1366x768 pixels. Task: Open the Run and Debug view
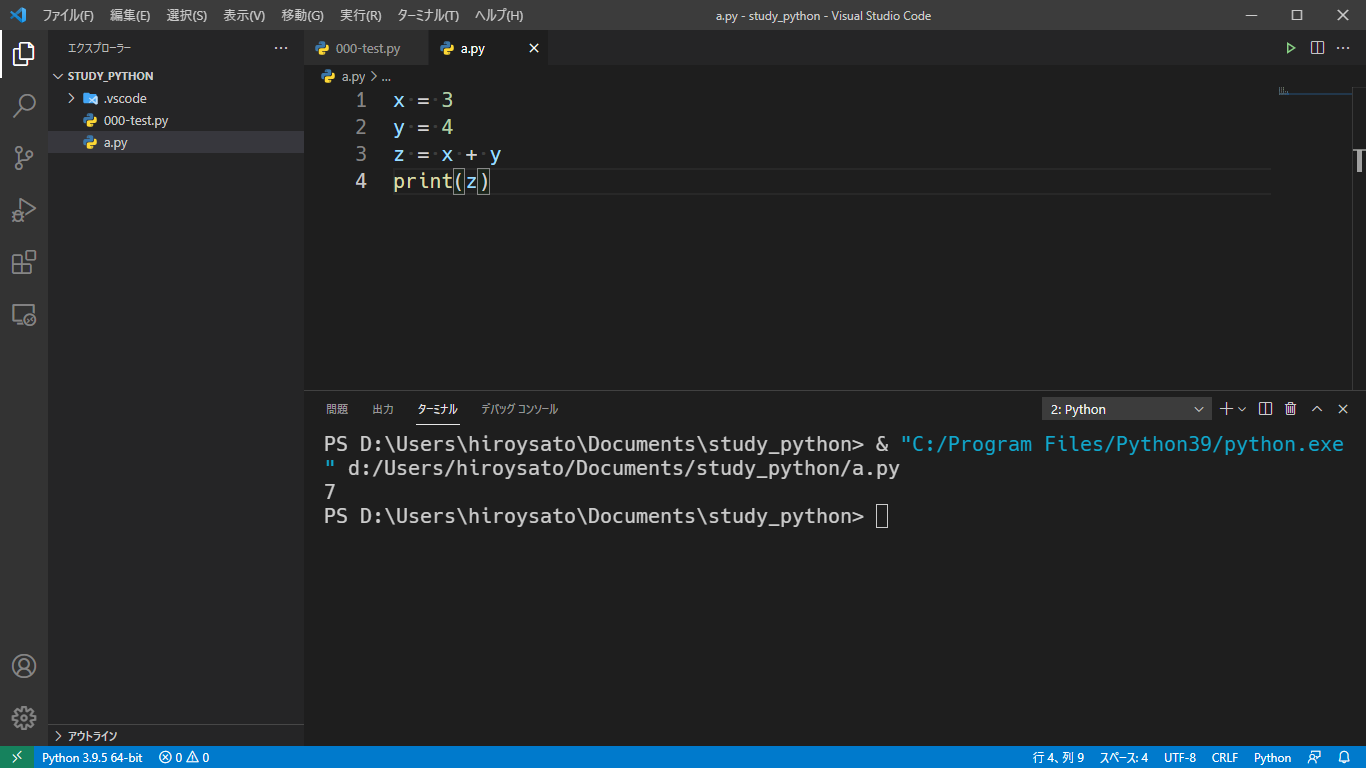[24, 210]
